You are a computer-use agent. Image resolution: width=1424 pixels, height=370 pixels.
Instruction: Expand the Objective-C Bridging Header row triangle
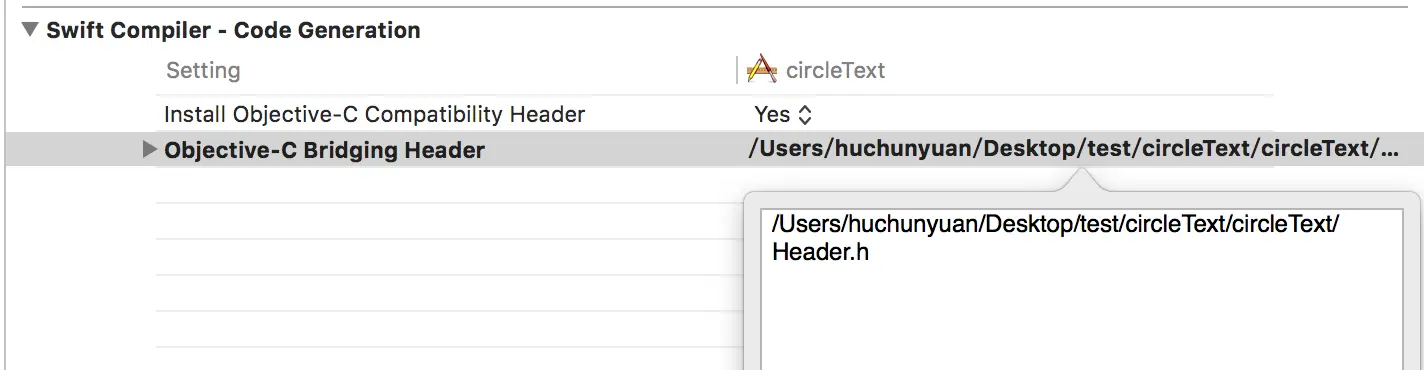pos(150,150)
